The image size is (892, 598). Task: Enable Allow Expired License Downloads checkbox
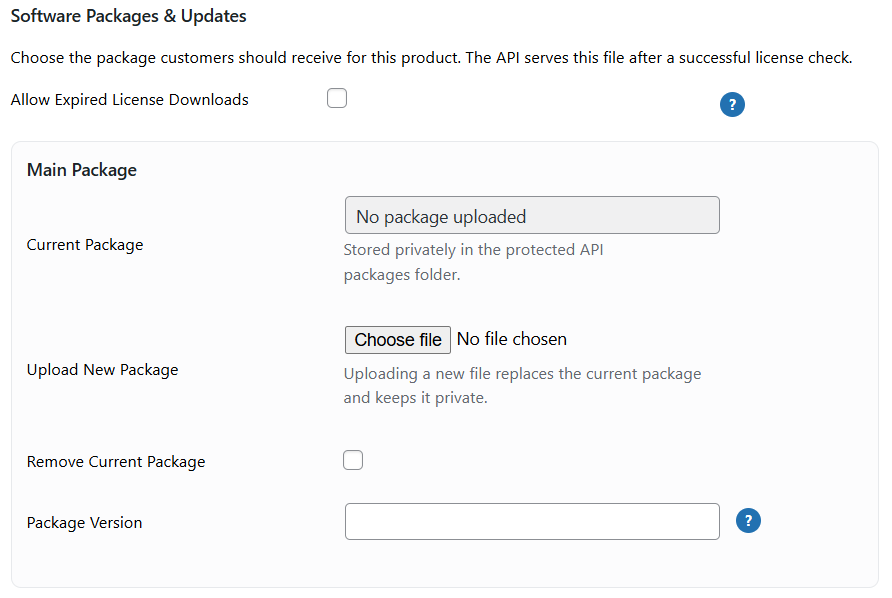(x=337, y=99)
